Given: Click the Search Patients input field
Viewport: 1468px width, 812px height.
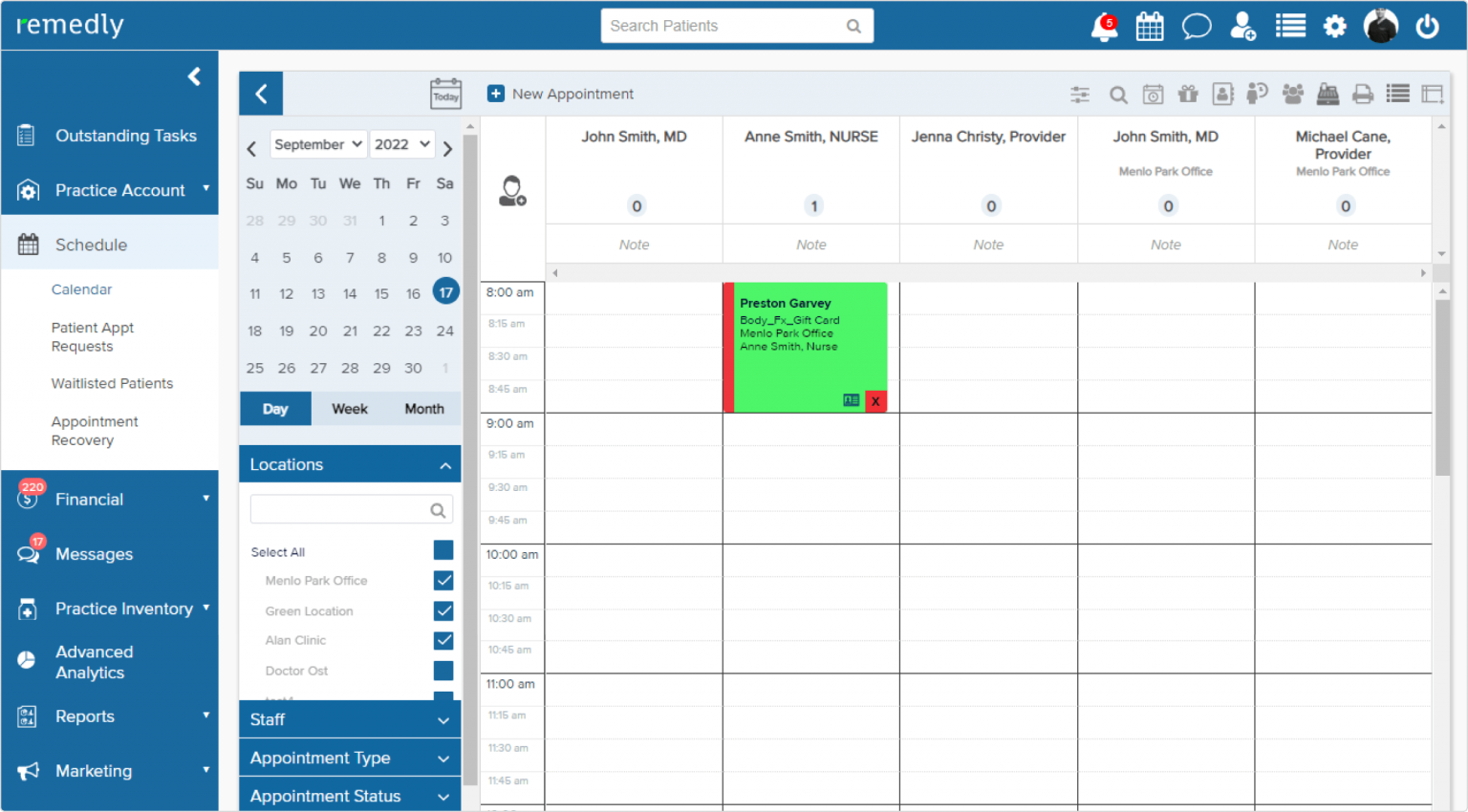Looking at the screenshot, I should click(724, 26).
